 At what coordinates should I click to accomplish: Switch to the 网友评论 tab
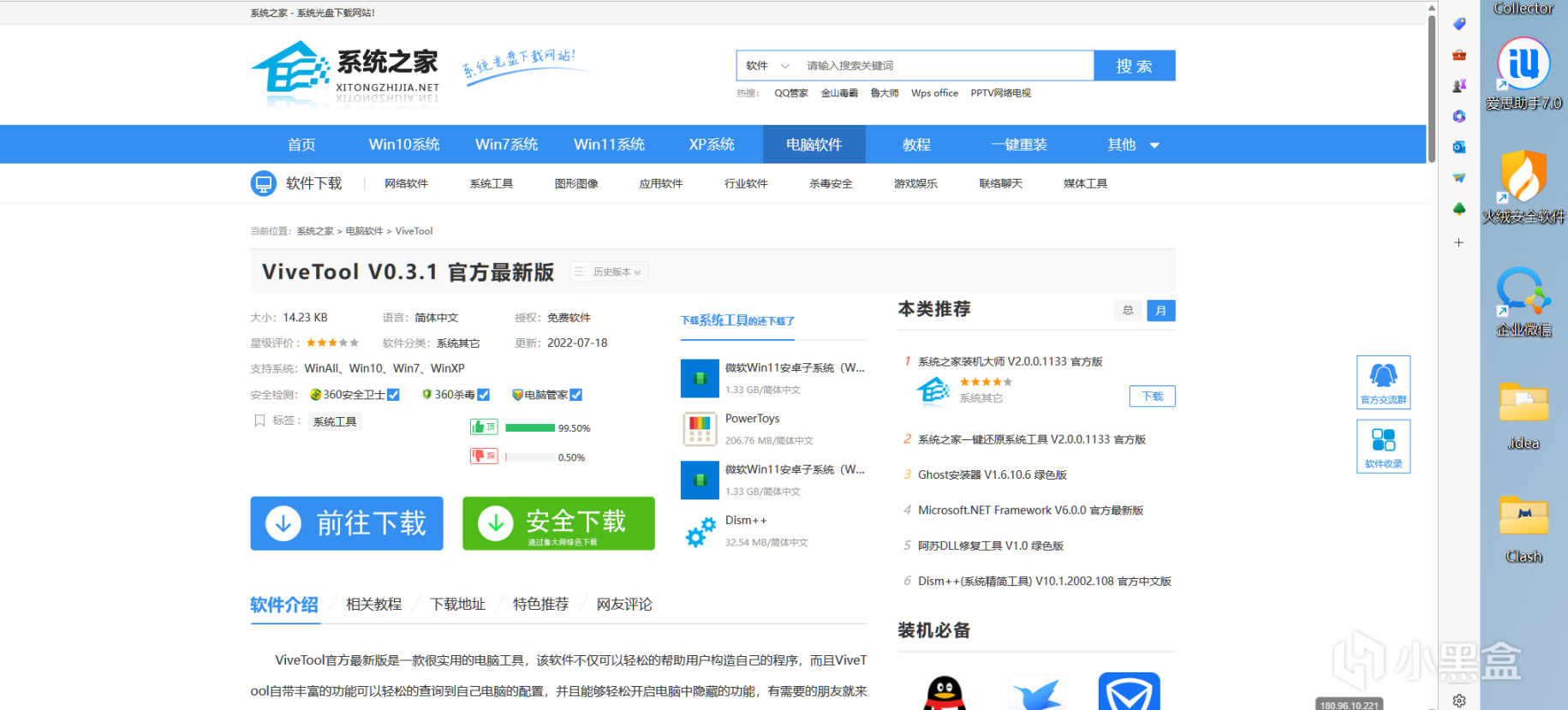click(624, 605)
